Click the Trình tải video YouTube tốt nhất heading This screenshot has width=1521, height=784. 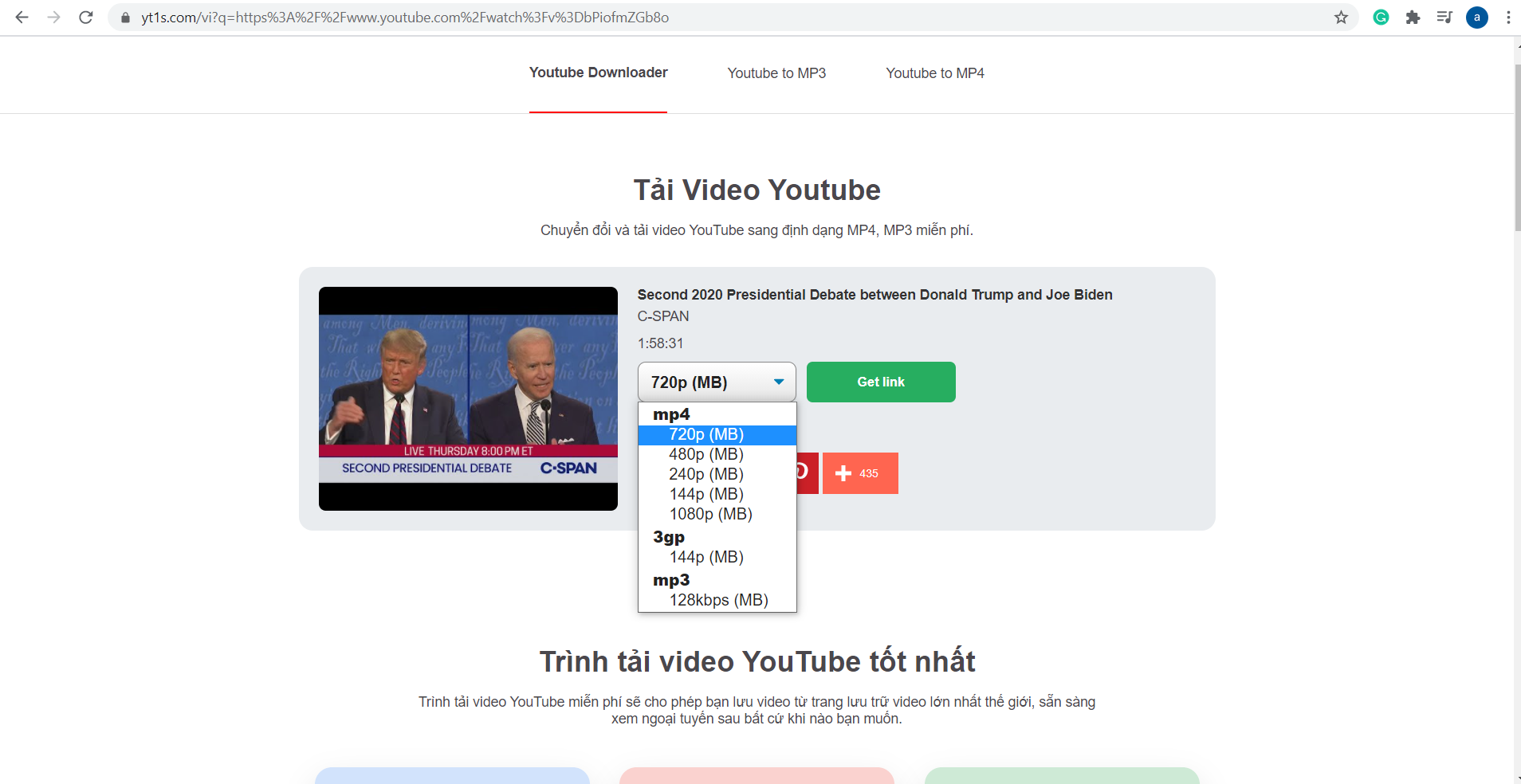coord(757,662)
